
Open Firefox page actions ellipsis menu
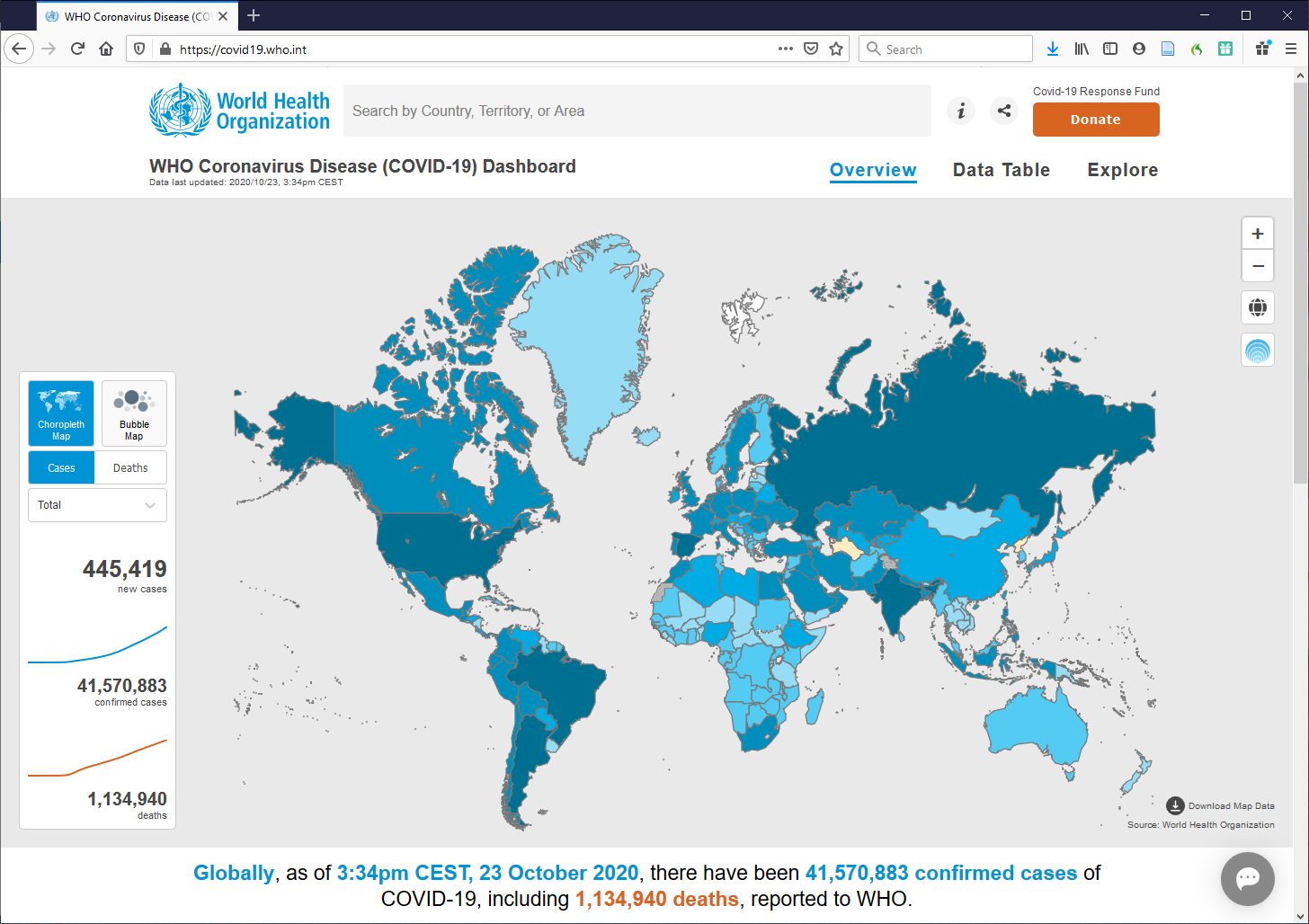(x=785, y=49)
